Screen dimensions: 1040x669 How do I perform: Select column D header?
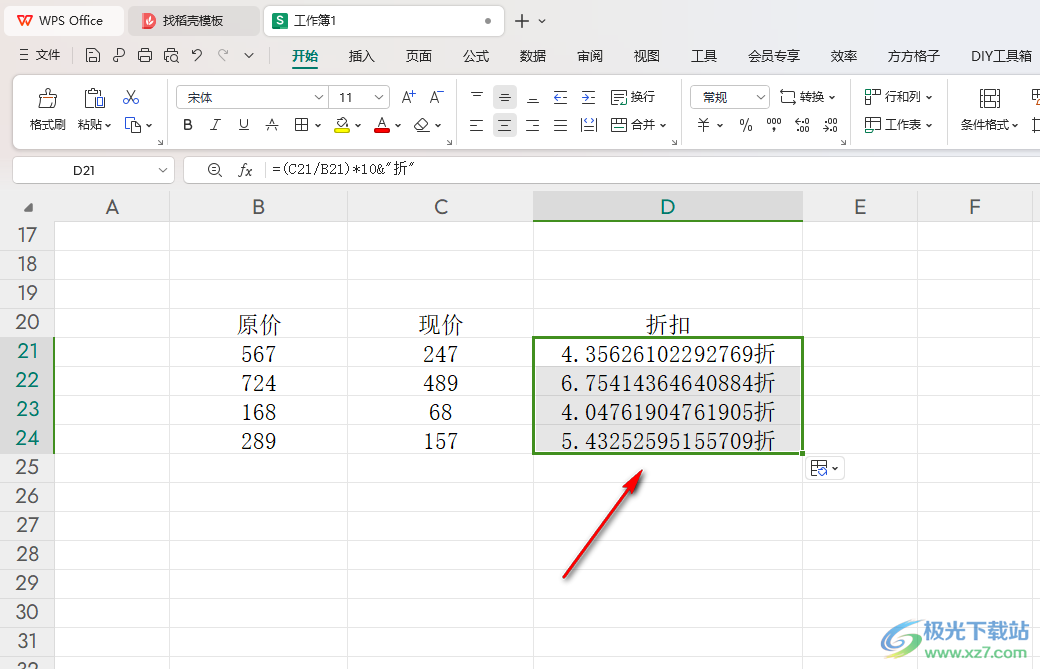click(668, 207)
